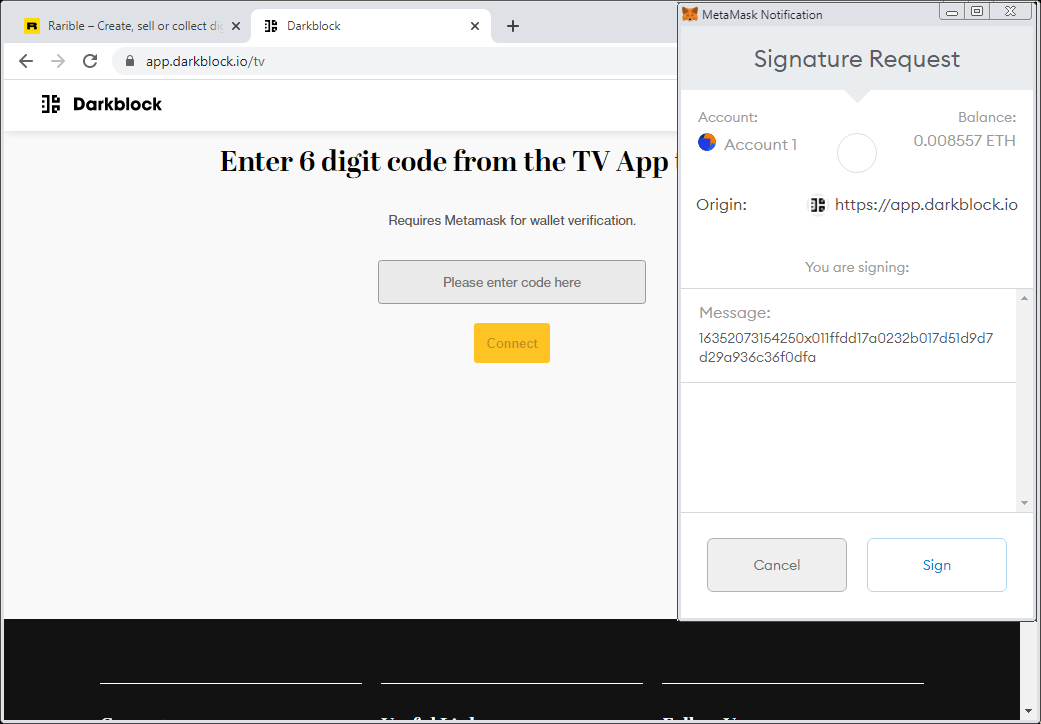Click the 'Origin:' label
Viewport: 1041px width, 724px height.
click(721, 204)
